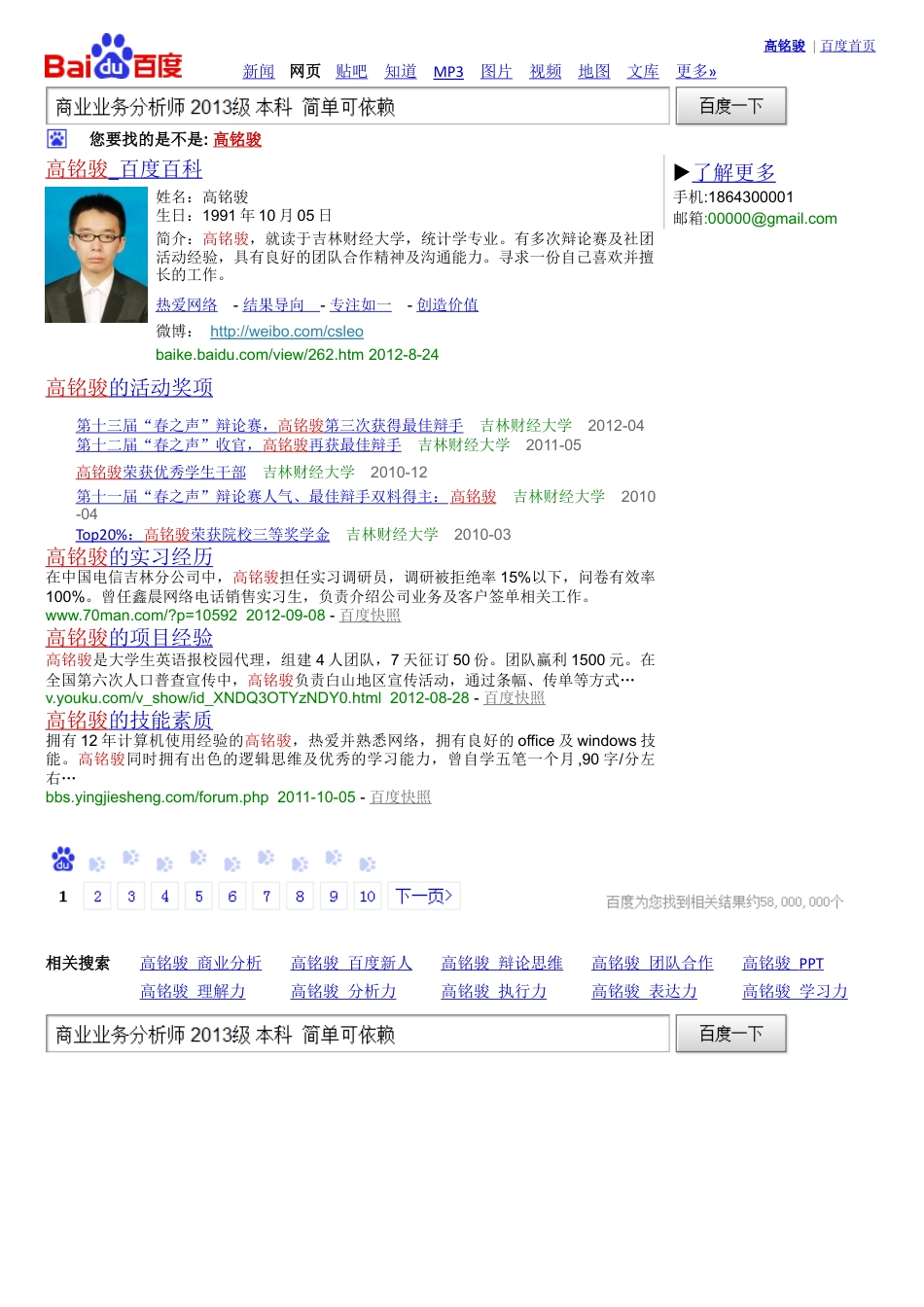Open related search 高铭骏 团队合作
The width and height of the screenshot is (924, 1307).
pyautogui.click(x=653, y=963)
